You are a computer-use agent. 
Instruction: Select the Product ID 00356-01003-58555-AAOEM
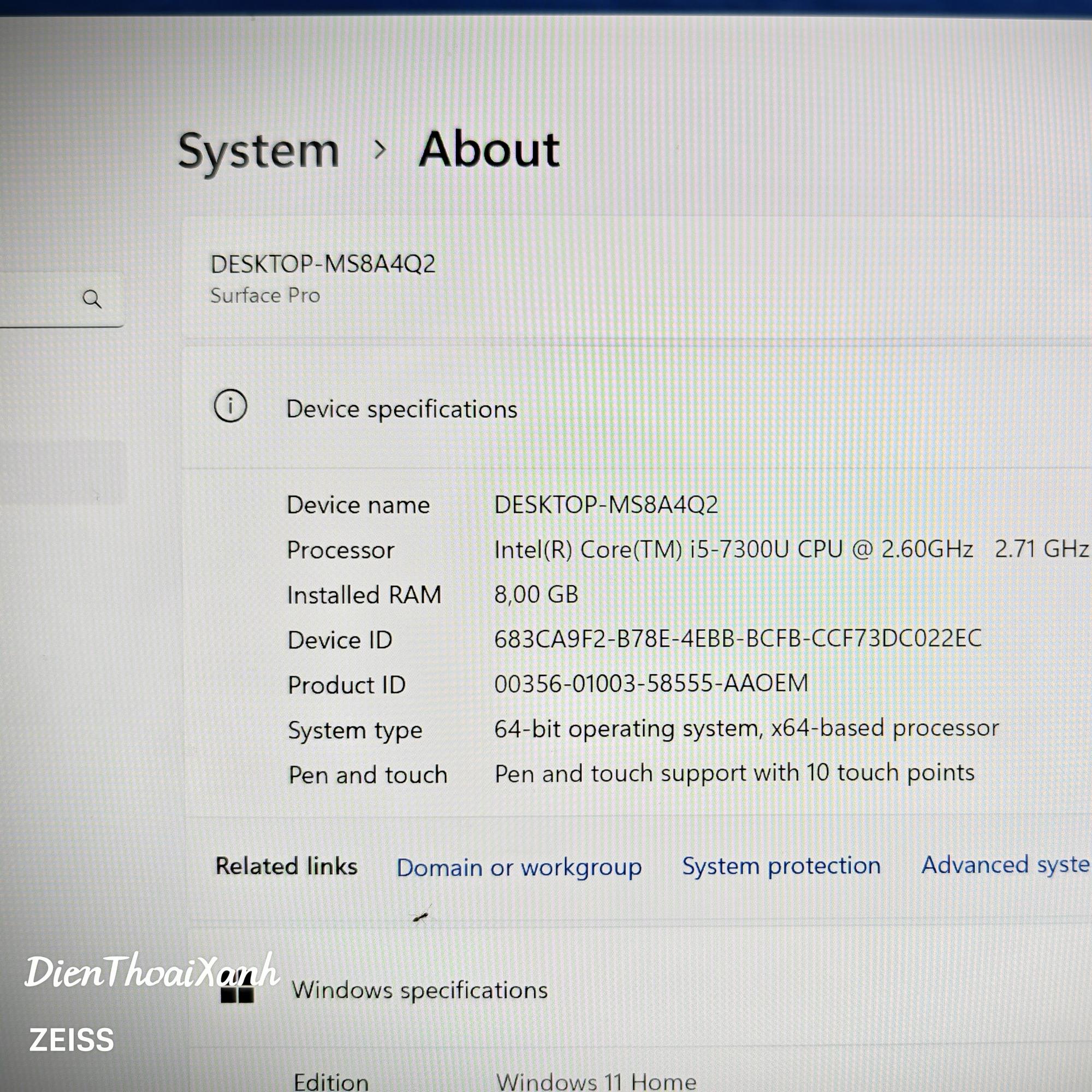[x=651, y=684]
